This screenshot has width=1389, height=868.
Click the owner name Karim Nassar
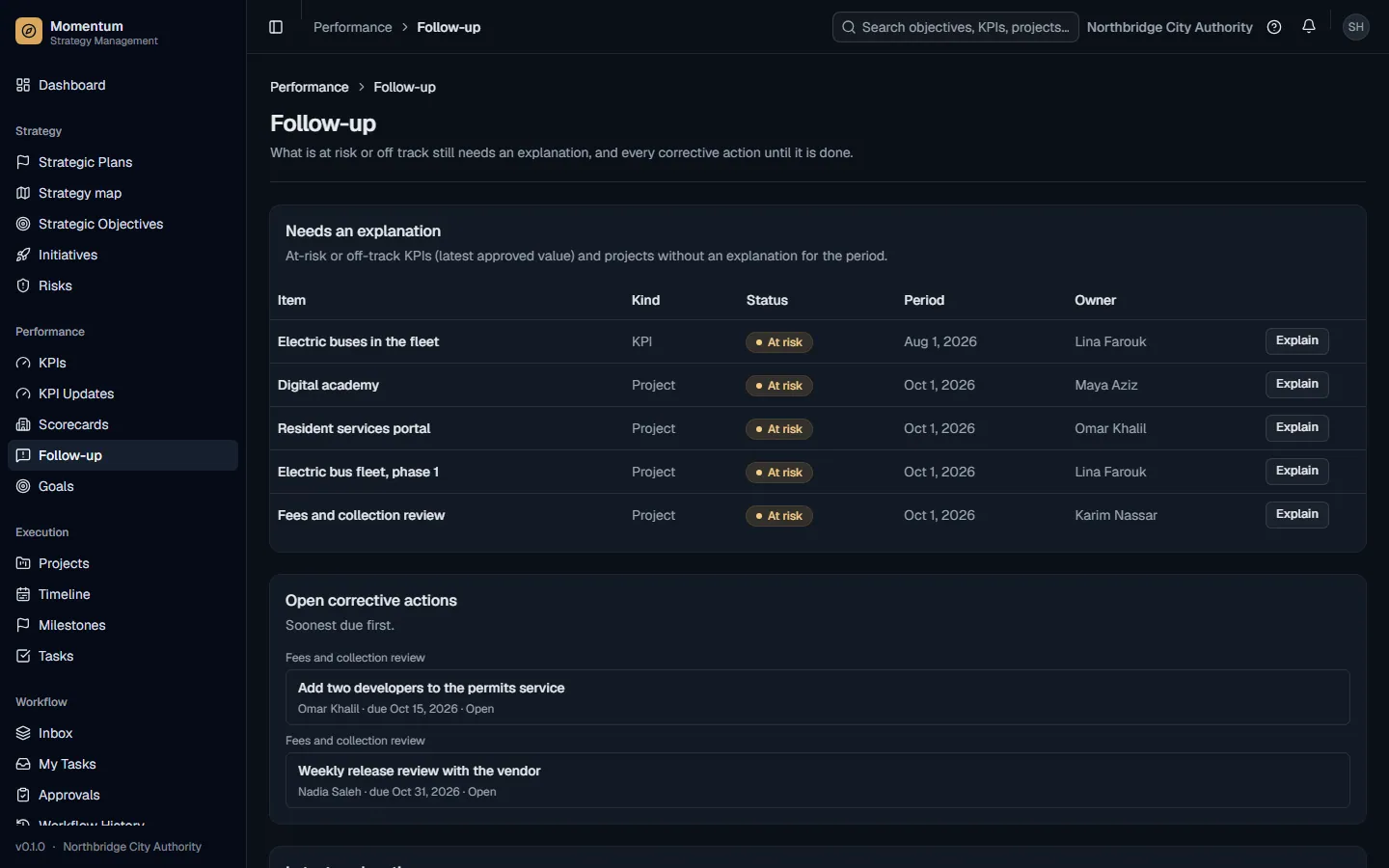(1116, 515)
